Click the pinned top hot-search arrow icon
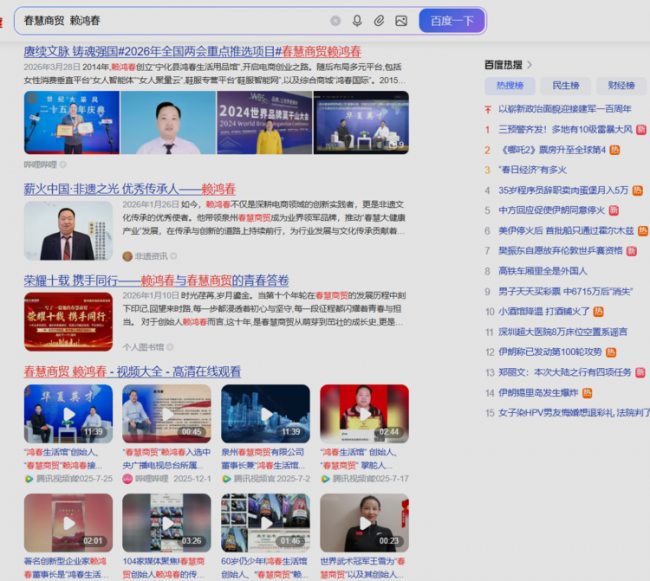 pos(489,110)
